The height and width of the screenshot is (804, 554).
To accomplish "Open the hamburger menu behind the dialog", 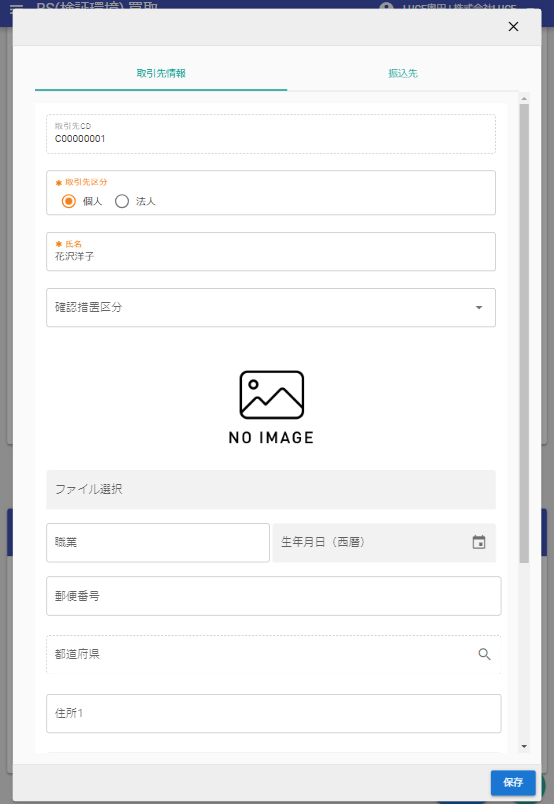I will [16, 7].
